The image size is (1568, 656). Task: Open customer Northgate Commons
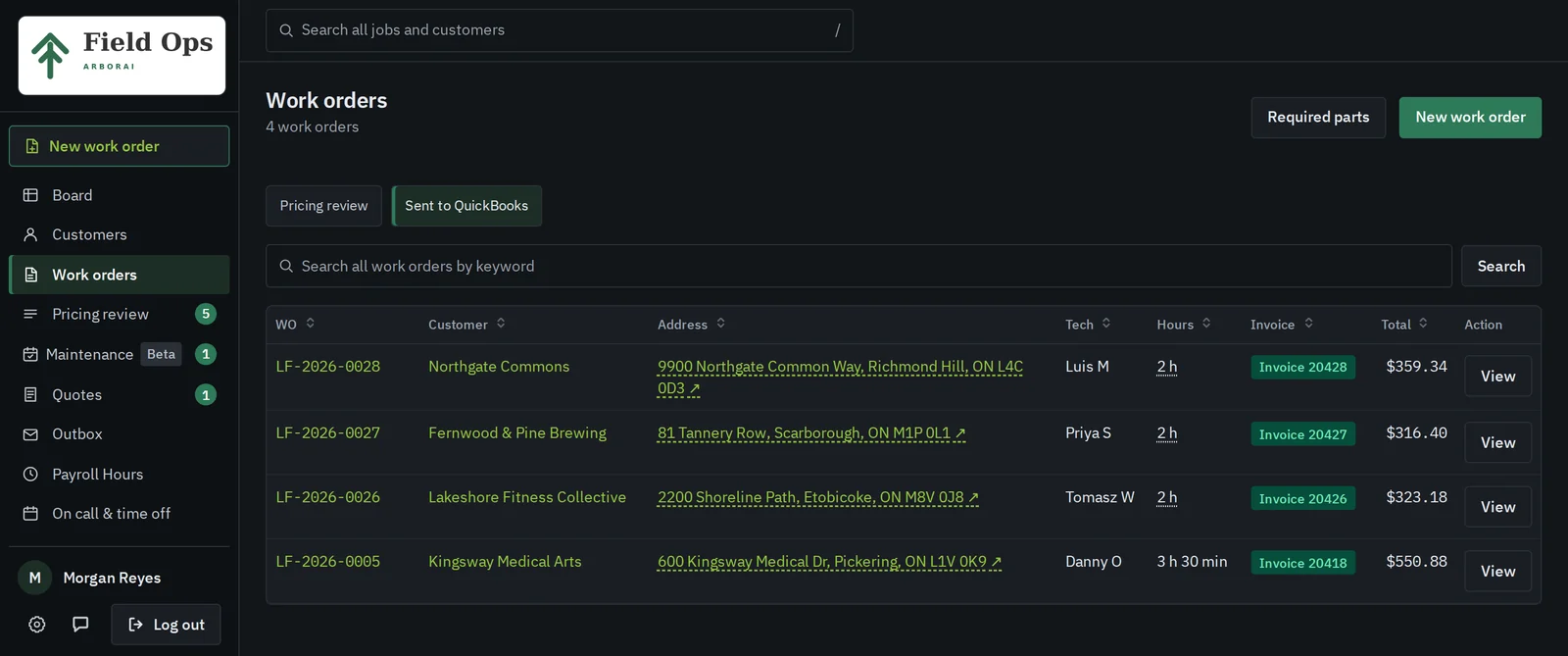coord(499,367)
